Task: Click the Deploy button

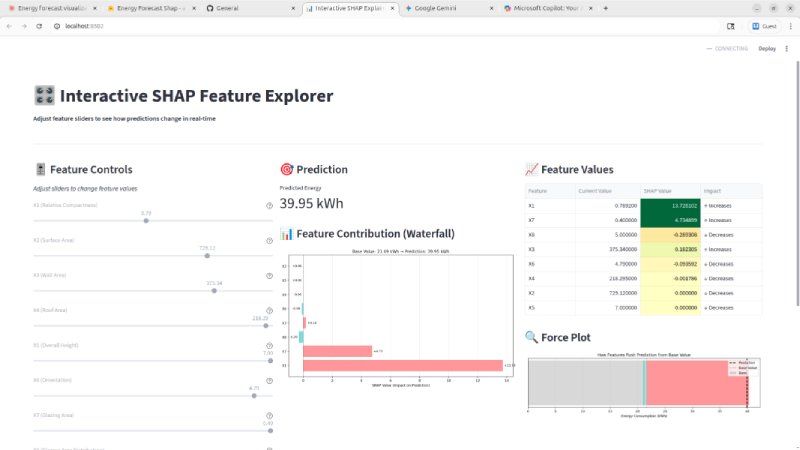Action: [767, 48]
